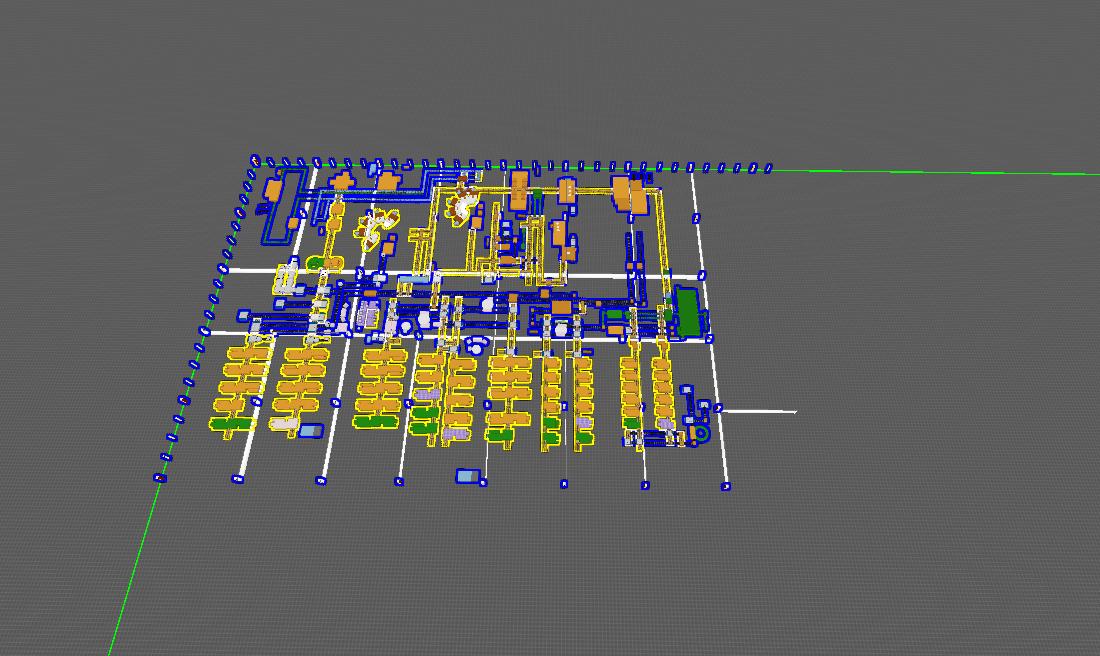Click the green horizon line on the right

[950, 172]
